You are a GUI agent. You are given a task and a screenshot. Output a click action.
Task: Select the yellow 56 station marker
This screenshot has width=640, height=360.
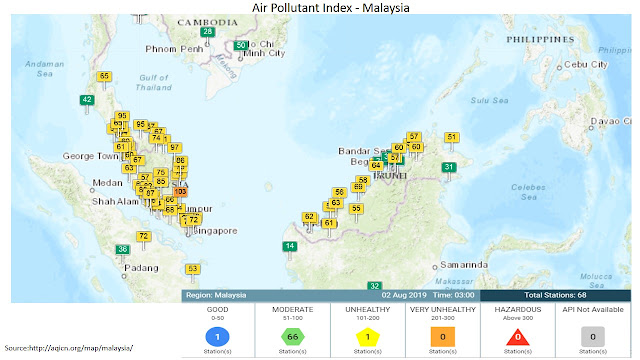(x=339, y=192)
